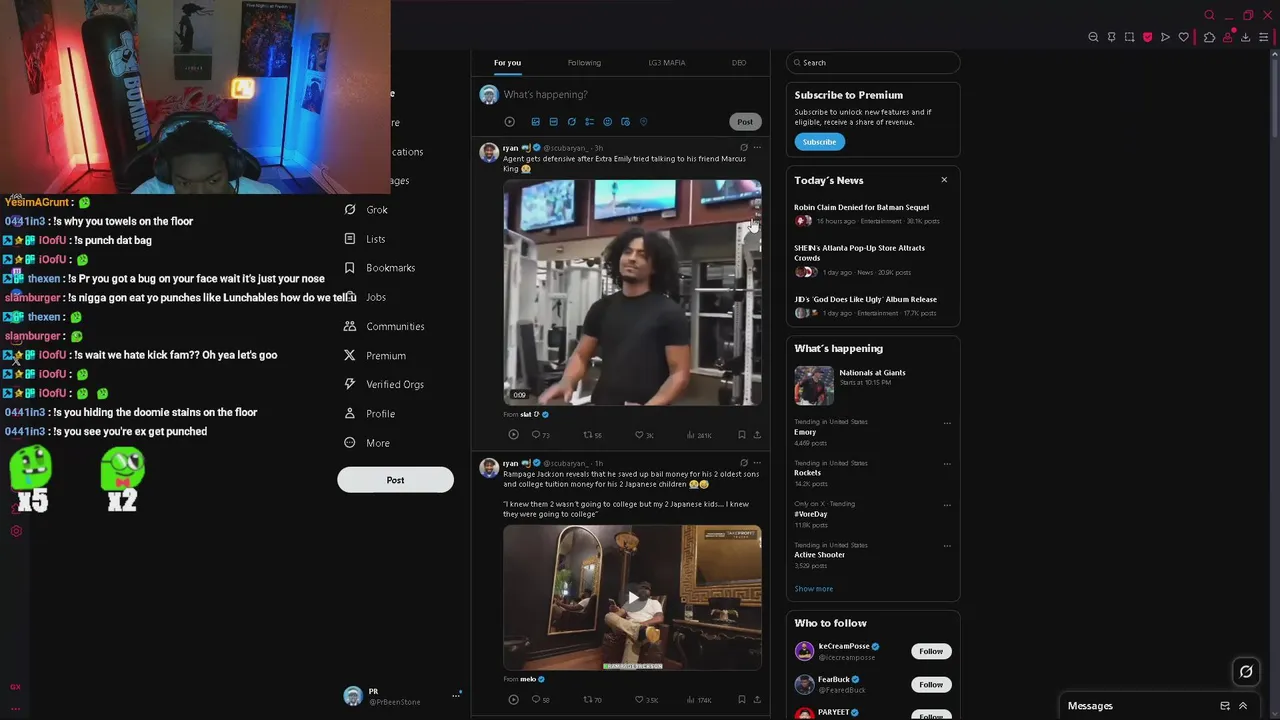Open the browser account profile icon

tap(1227, 37)
